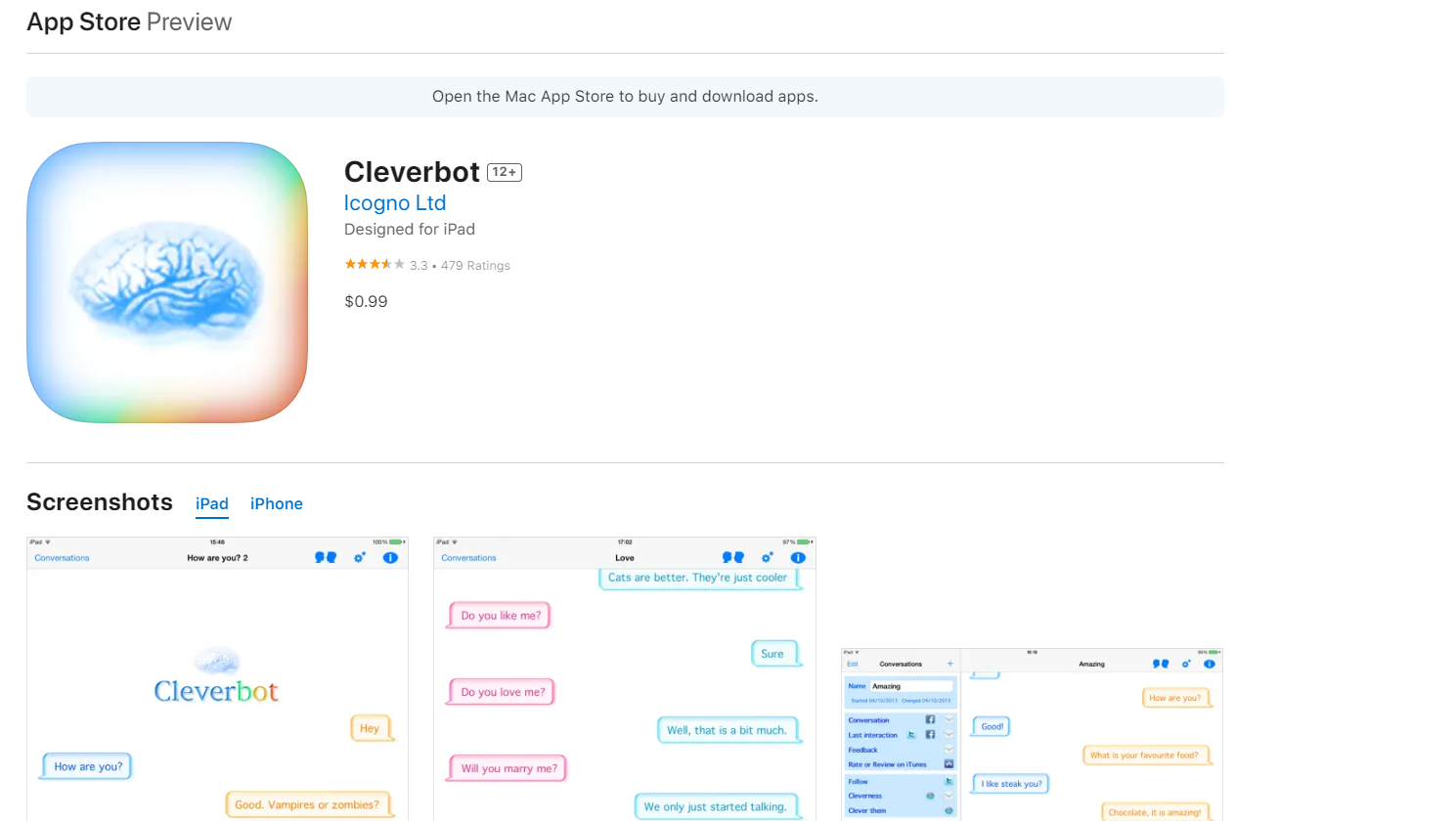Click the settings gear in the Amazing screenshot
1456x821 pixels.
coord(1186,664)
